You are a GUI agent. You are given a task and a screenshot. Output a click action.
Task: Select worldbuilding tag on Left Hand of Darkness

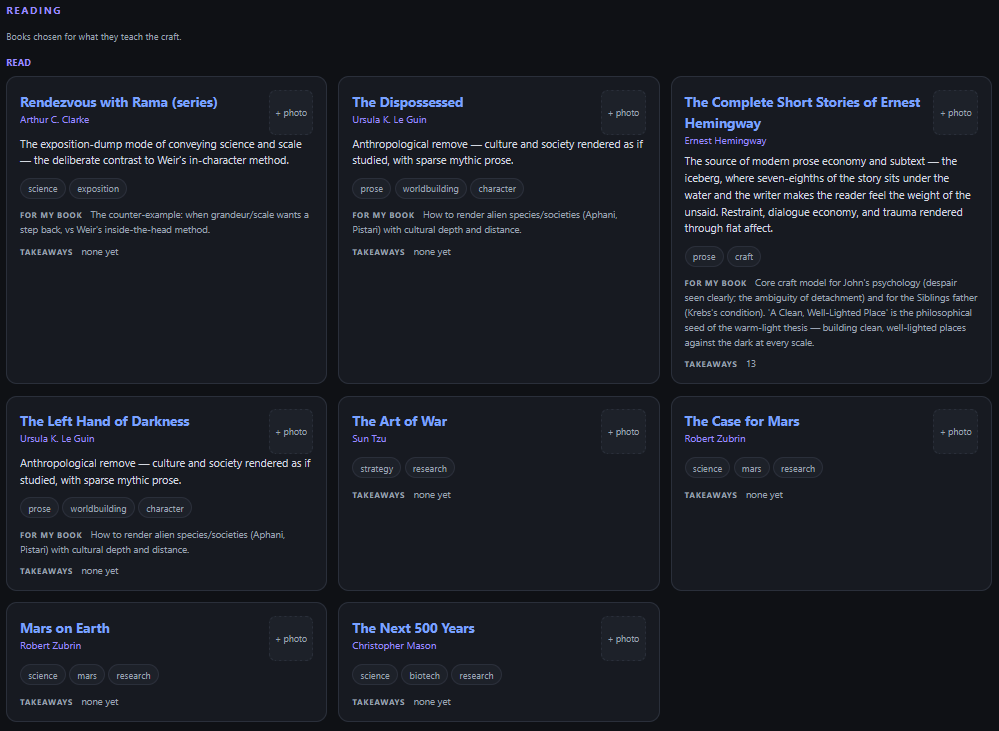pos(98,509)
